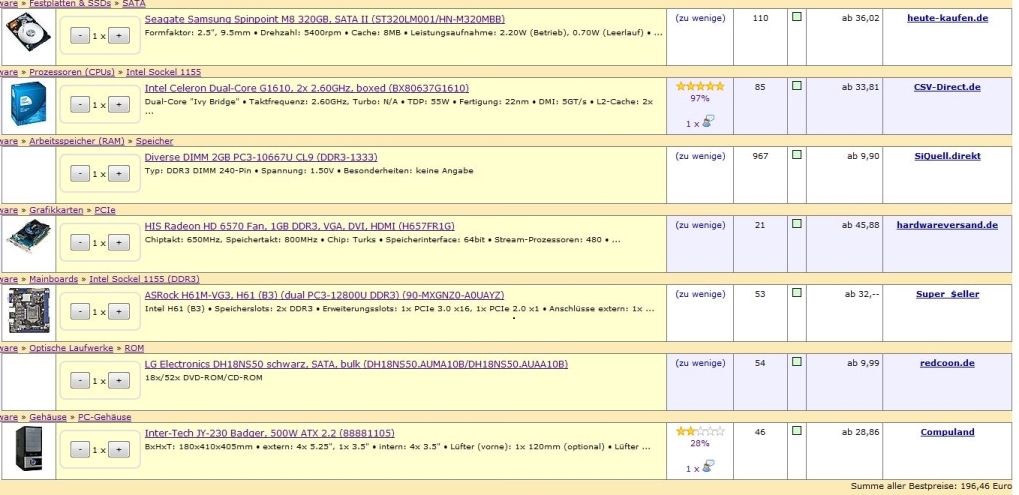Tick the checkbox in the ASRock H61M-VG3 row
Image resolution: width=1019 pixels, height=495 pixels.
797,292
